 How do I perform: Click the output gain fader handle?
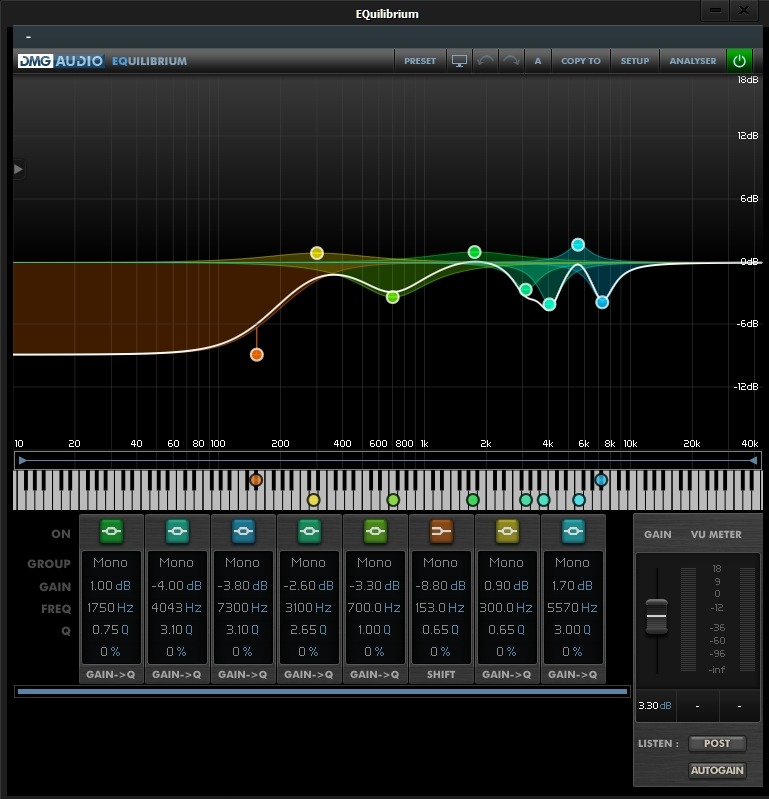(x=656, y=617)
